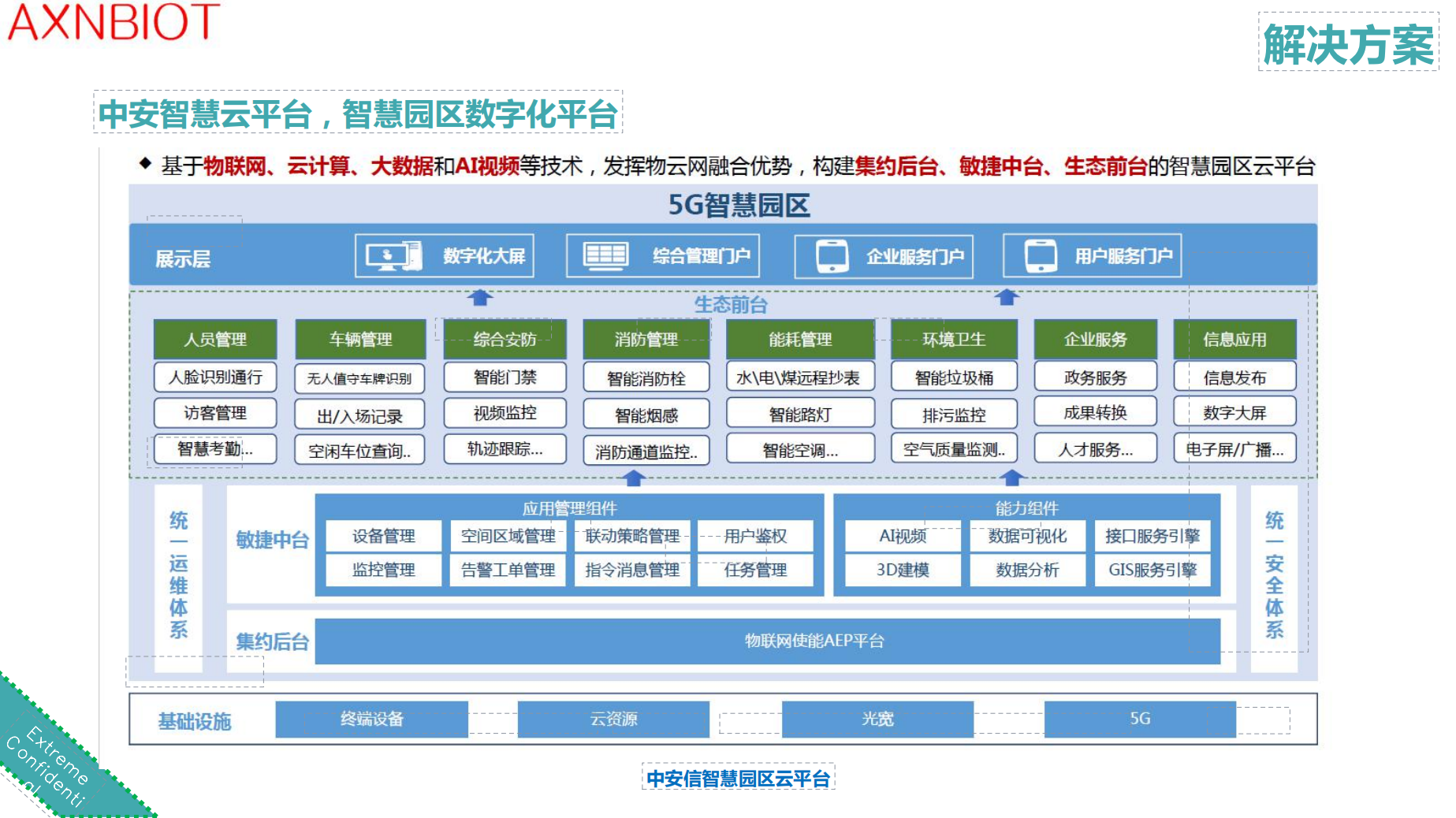This screenshot has width=1456, height=818.
Task: Click the 水\电\煤远程抄表 box
Action: coord(800,377)
